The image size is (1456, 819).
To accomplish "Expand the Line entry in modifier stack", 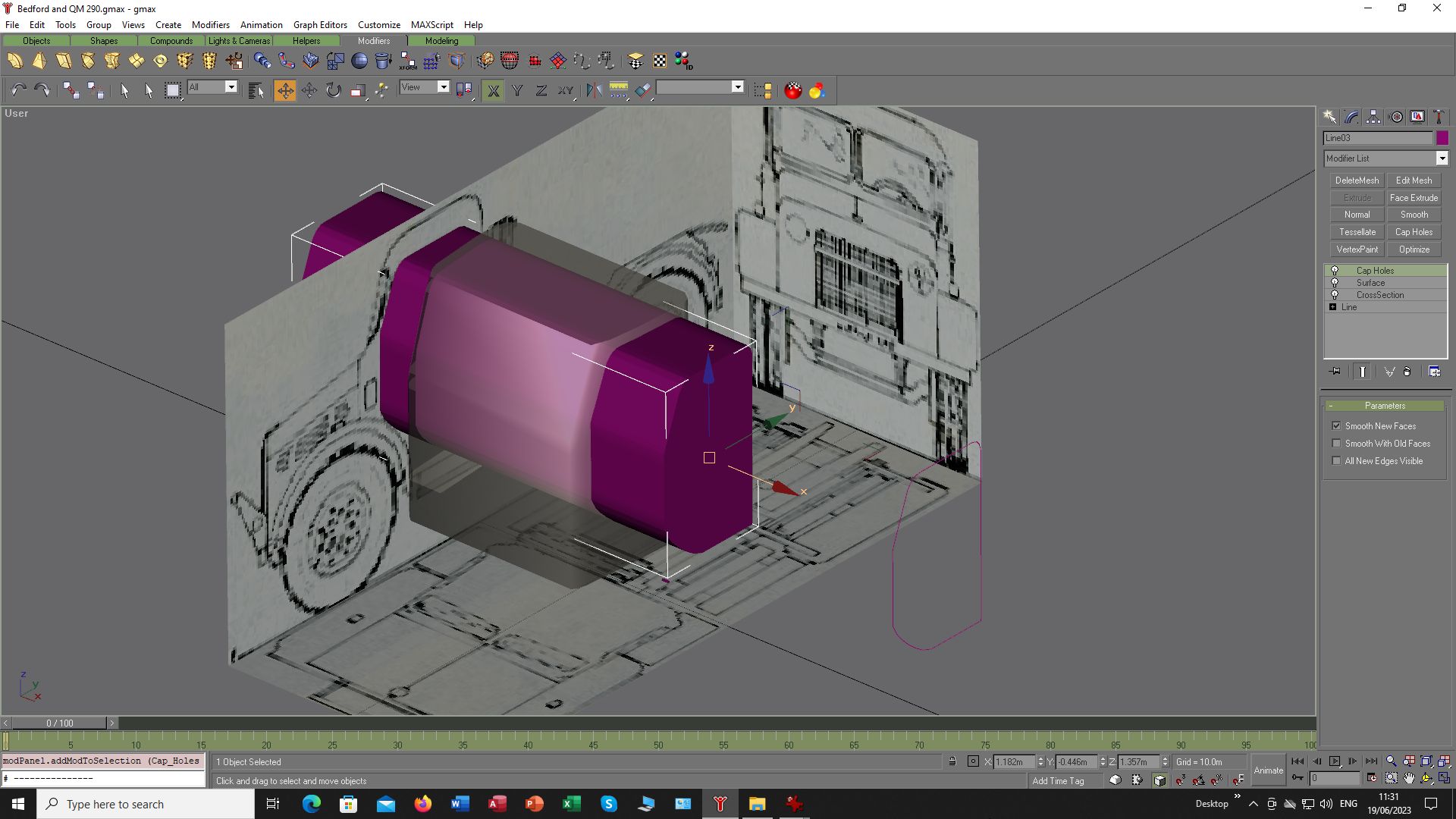I will pyautogui.click(x=1332, y=307).
